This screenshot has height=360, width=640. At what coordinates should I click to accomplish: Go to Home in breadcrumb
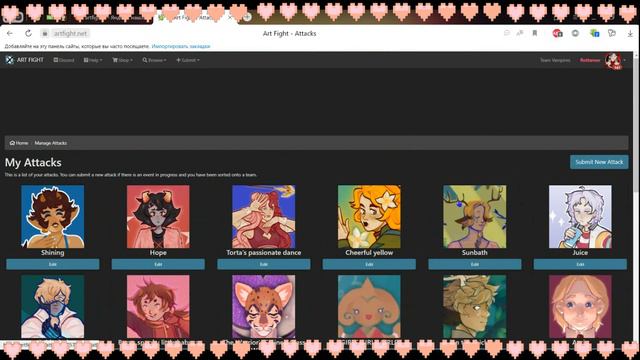coord(19,143)
